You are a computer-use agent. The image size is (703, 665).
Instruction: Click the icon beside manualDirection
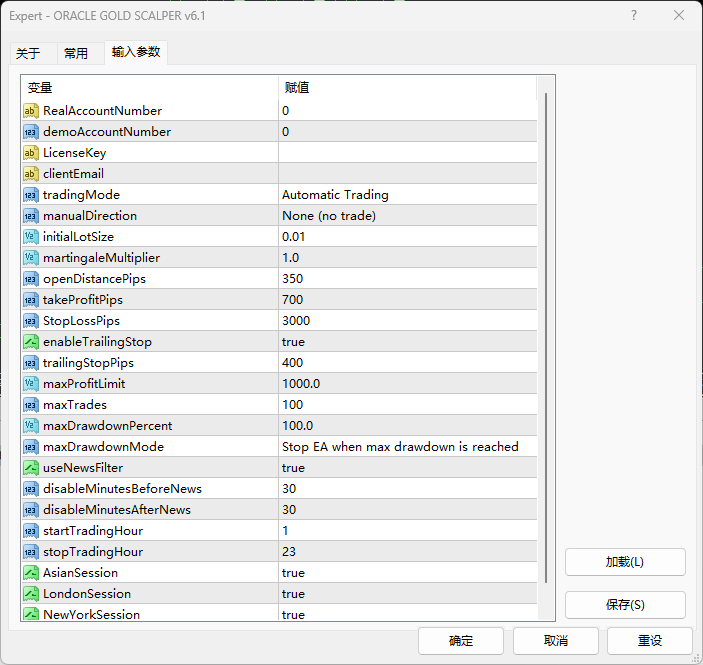pos(30,216)
